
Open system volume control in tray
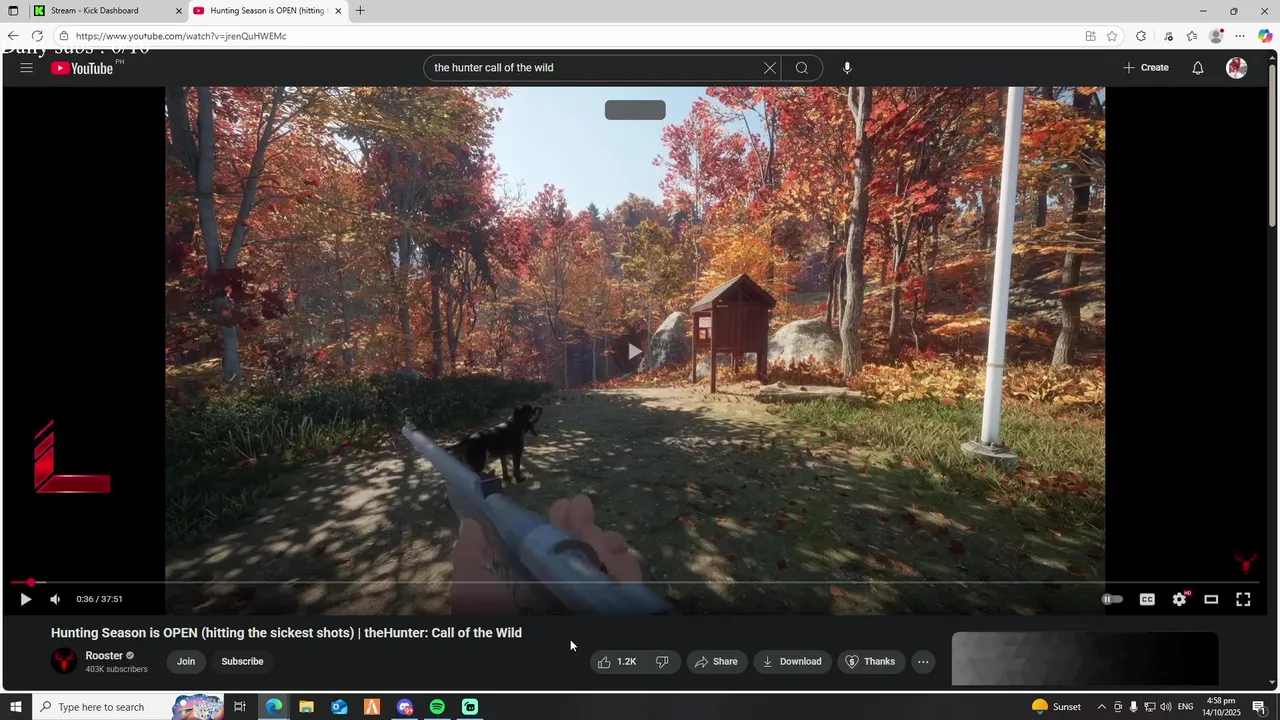coord(1166,707)
